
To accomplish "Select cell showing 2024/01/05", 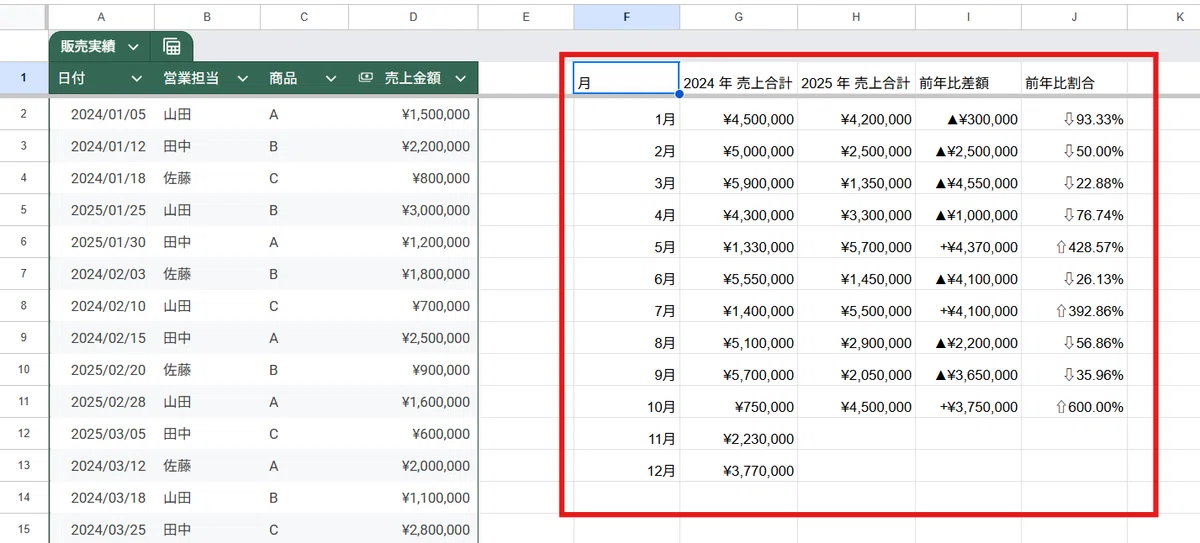I will [102, 115].
